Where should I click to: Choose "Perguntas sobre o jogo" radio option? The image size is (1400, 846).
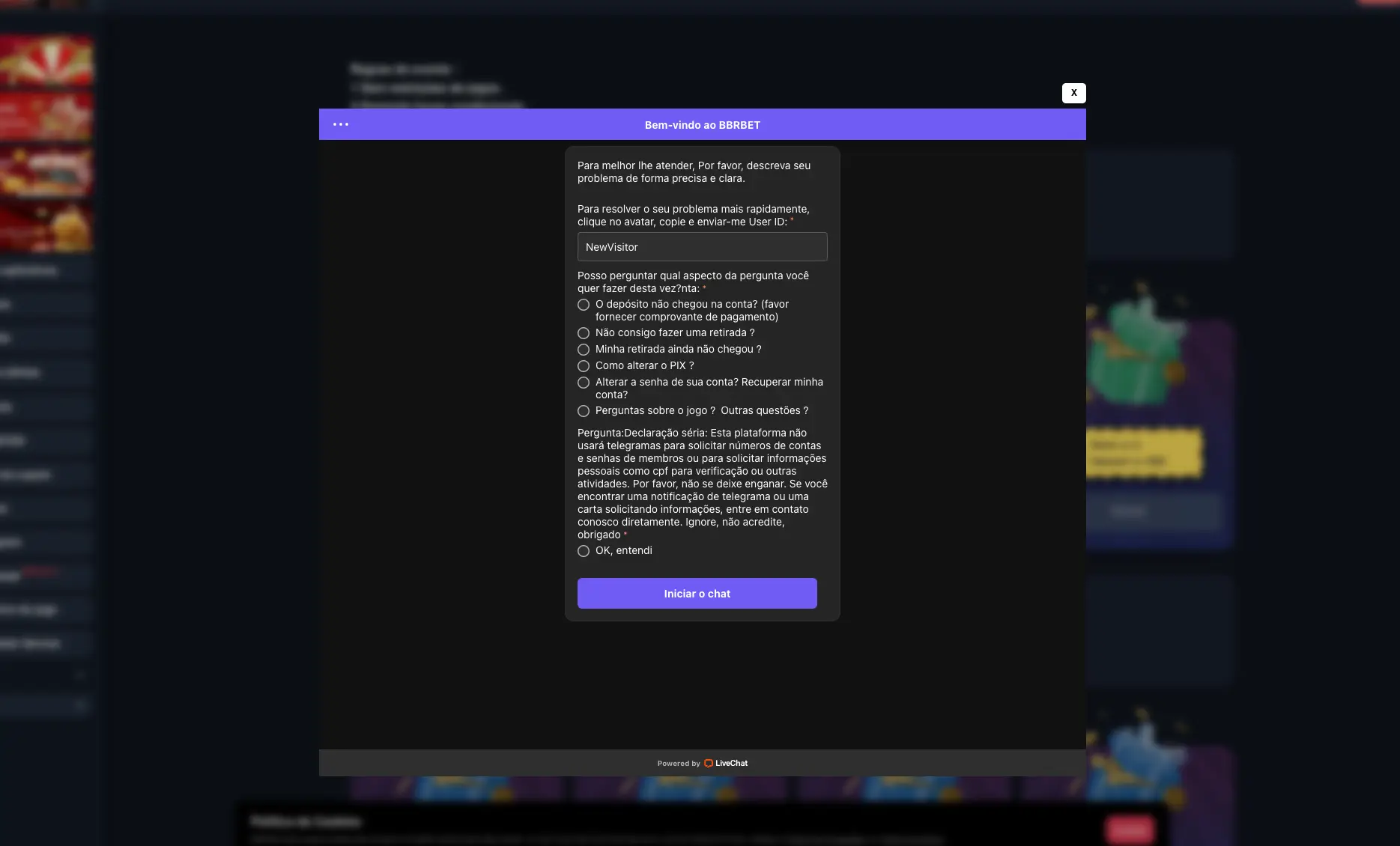pos(584,411)
